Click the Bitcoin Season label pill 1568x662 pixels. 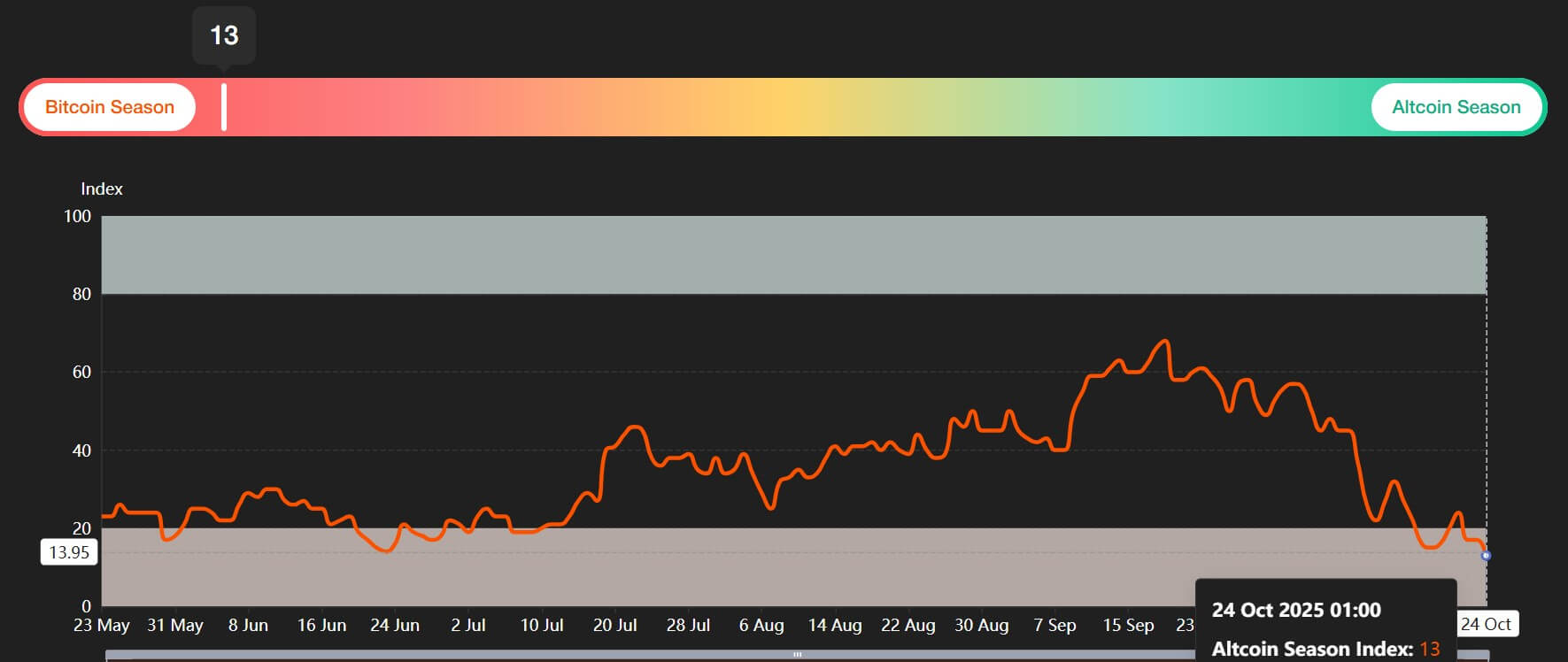tap(109, 107)
